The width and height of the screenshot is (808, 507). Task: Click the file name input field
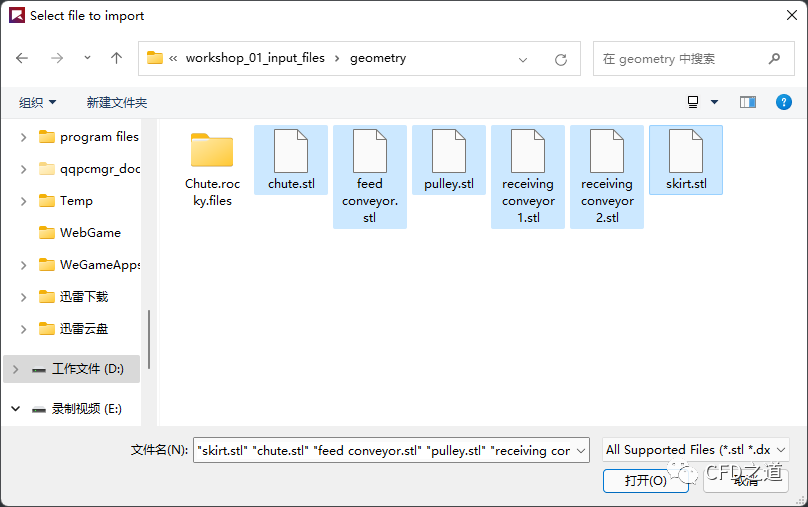coord(384,450)
